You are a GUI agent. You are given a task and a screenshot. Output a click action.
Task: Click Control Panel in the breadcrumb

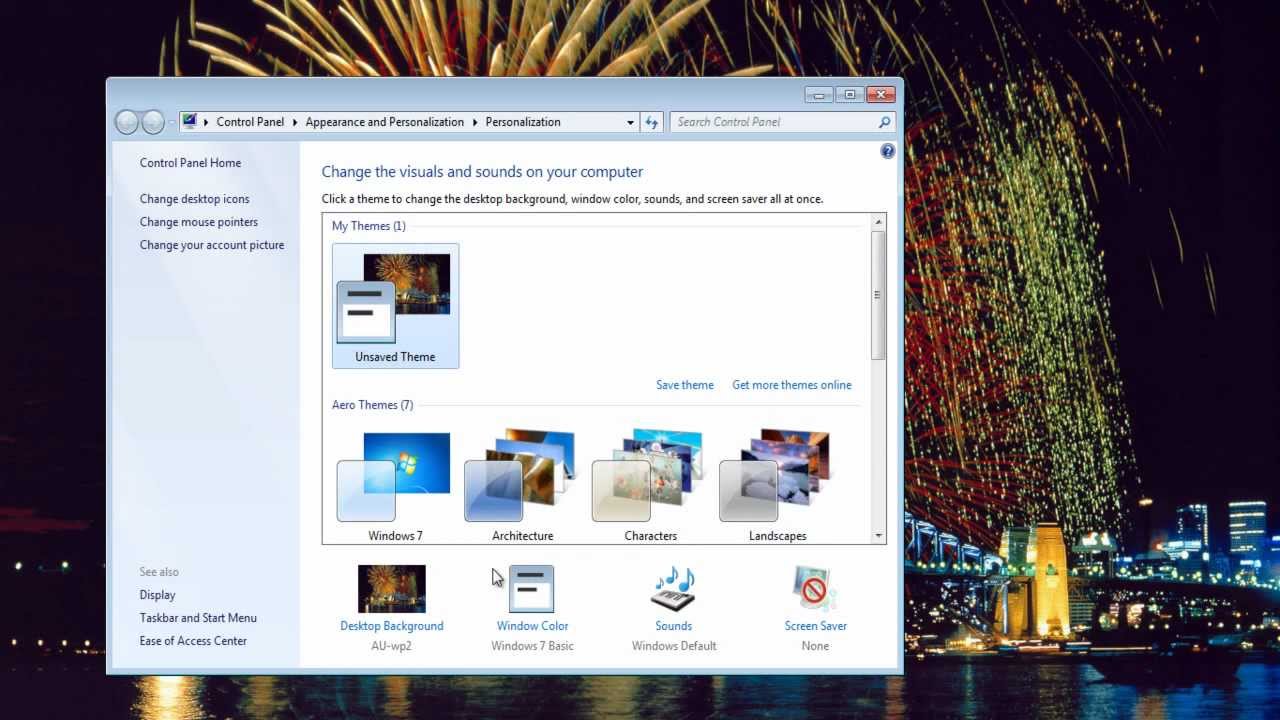[250, 122]
